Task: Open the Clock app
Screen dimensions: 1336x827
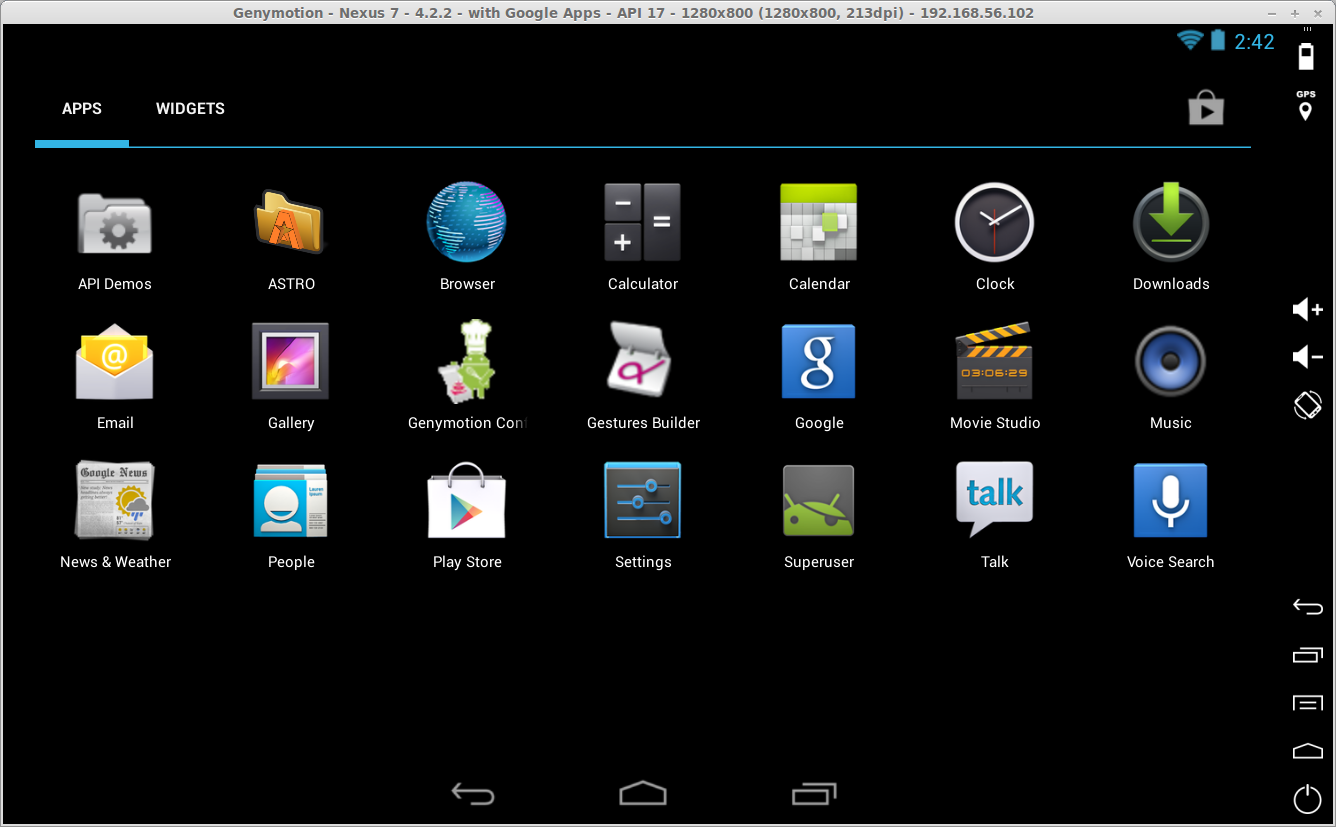Action: [x=995, y=222]
